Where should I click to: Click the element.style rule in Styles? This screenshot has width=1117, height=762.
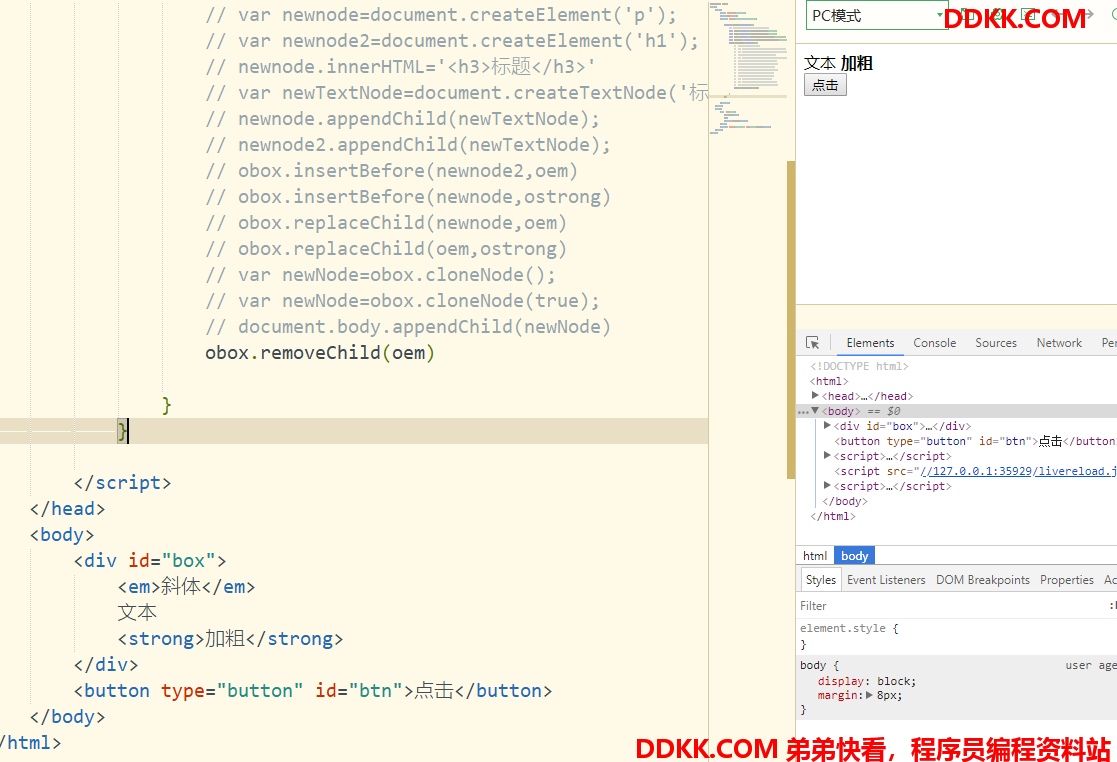coord(848,628)
